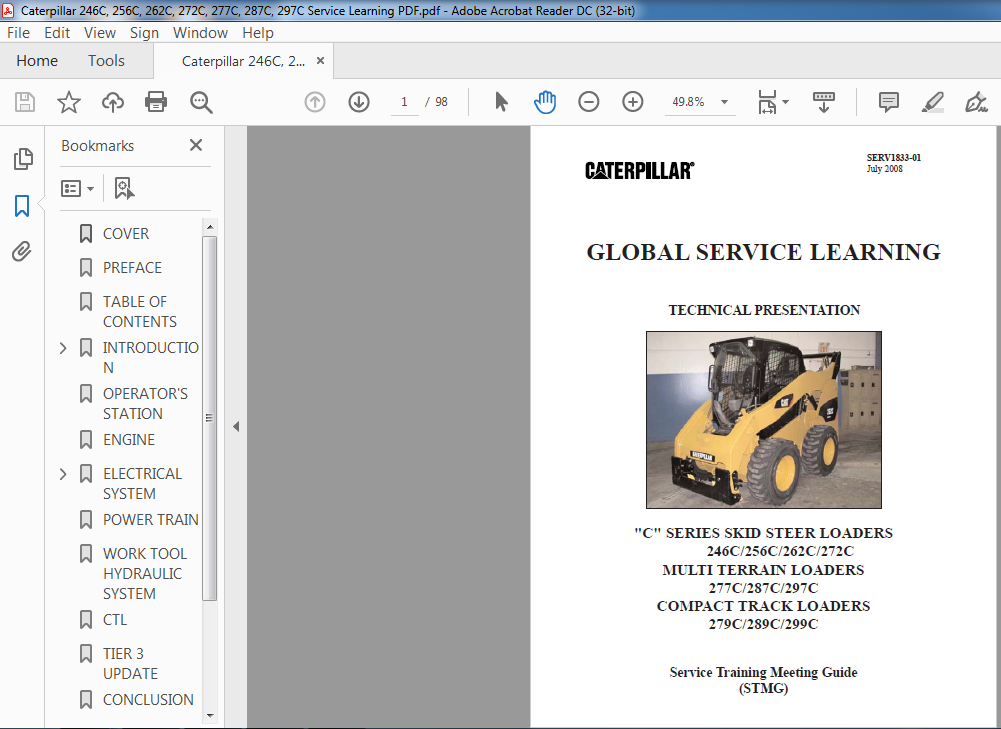This screenshot has height=729, width=1001.
Task: Open the Sign menu
Action: pyautogui.click(x=144, y=33)
